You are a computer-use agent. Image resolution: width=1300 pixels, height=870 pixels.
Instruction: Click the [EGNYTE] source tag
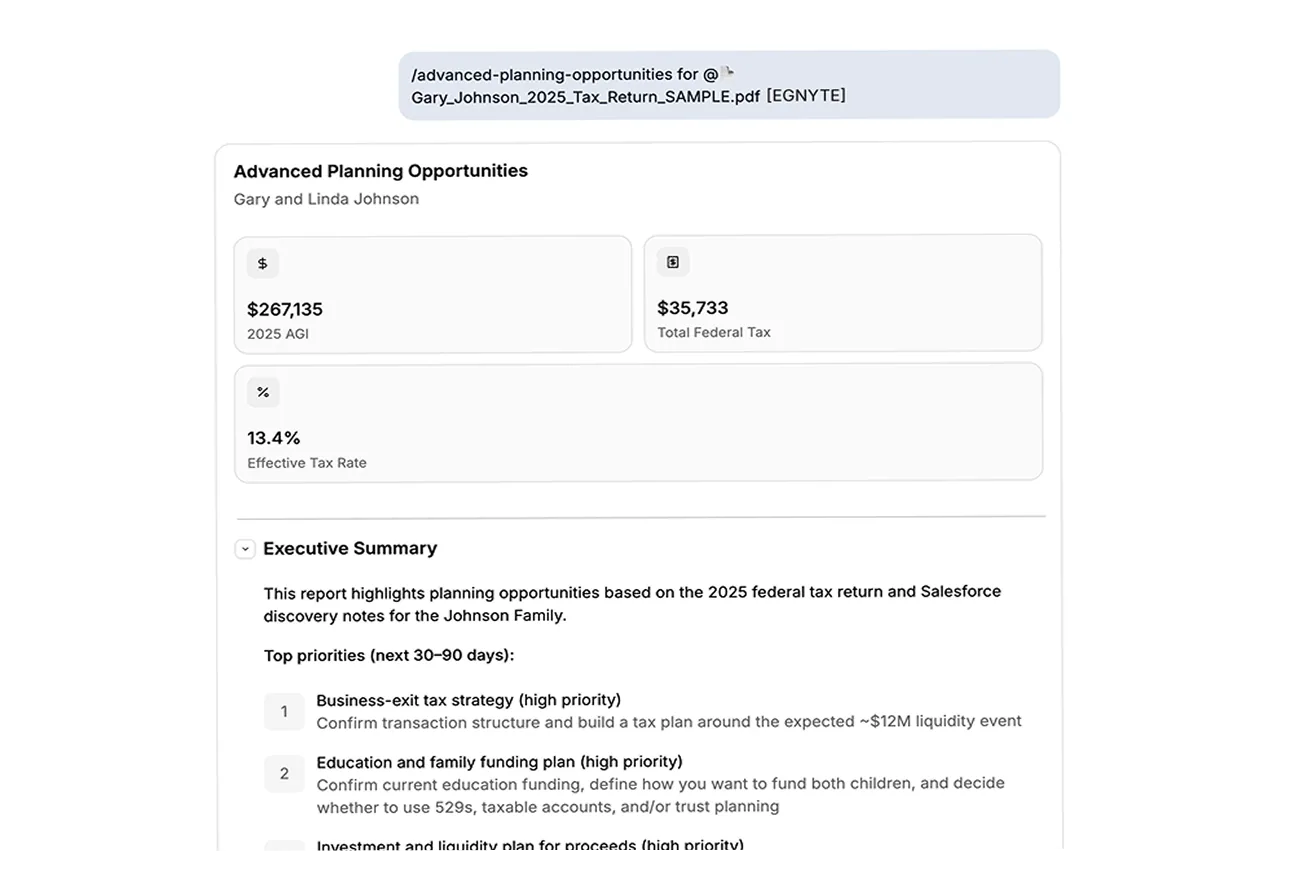pos(806,96)
